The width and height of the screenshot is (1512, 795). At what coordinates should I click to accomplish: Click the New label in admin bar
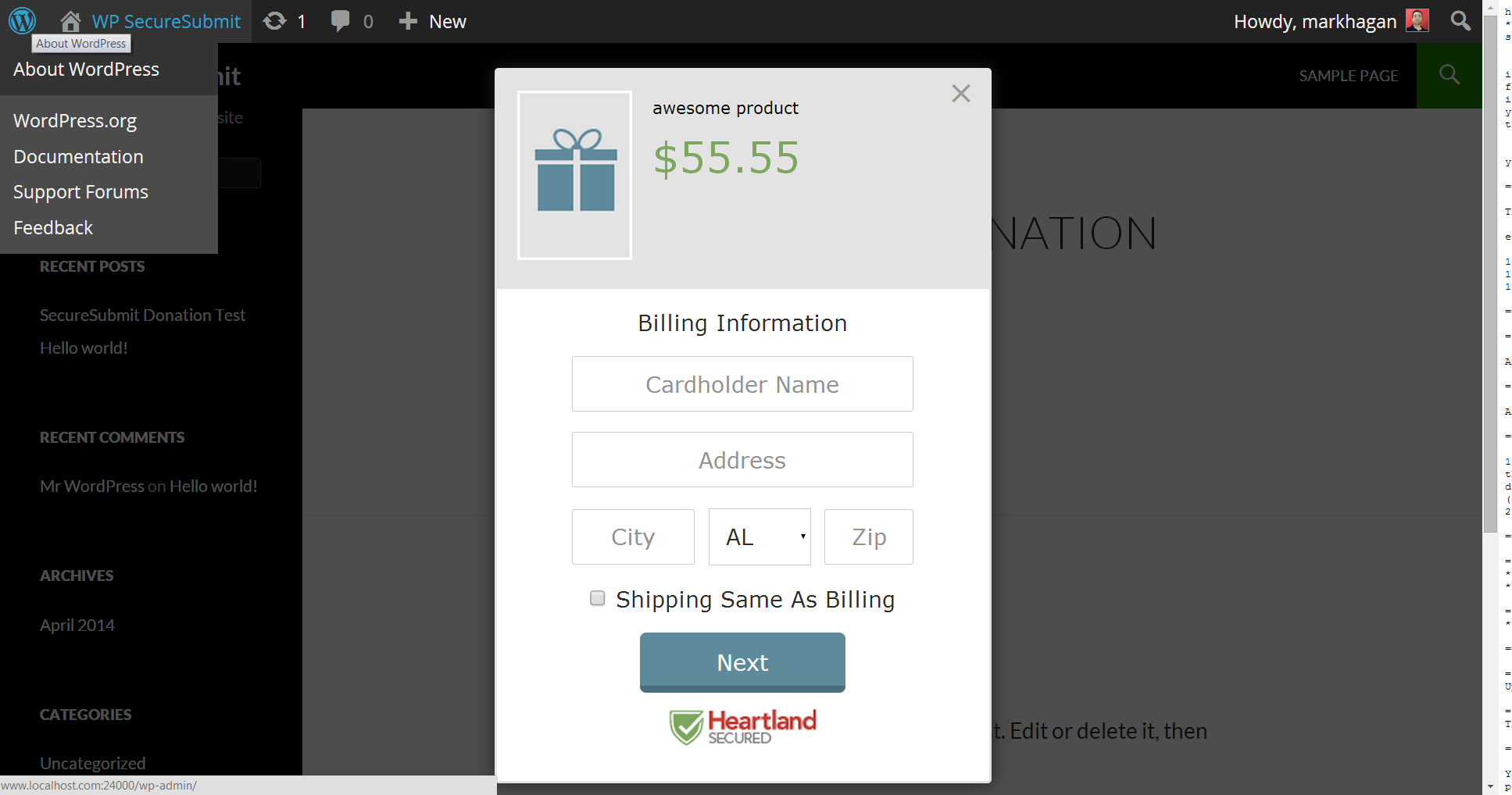(448, 21)
